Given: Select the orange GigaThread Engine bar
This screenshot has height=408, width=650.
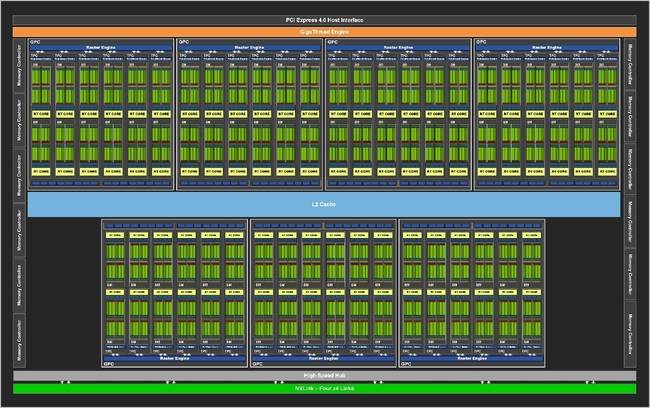Looking at the screenshot, I should (325, 32).
